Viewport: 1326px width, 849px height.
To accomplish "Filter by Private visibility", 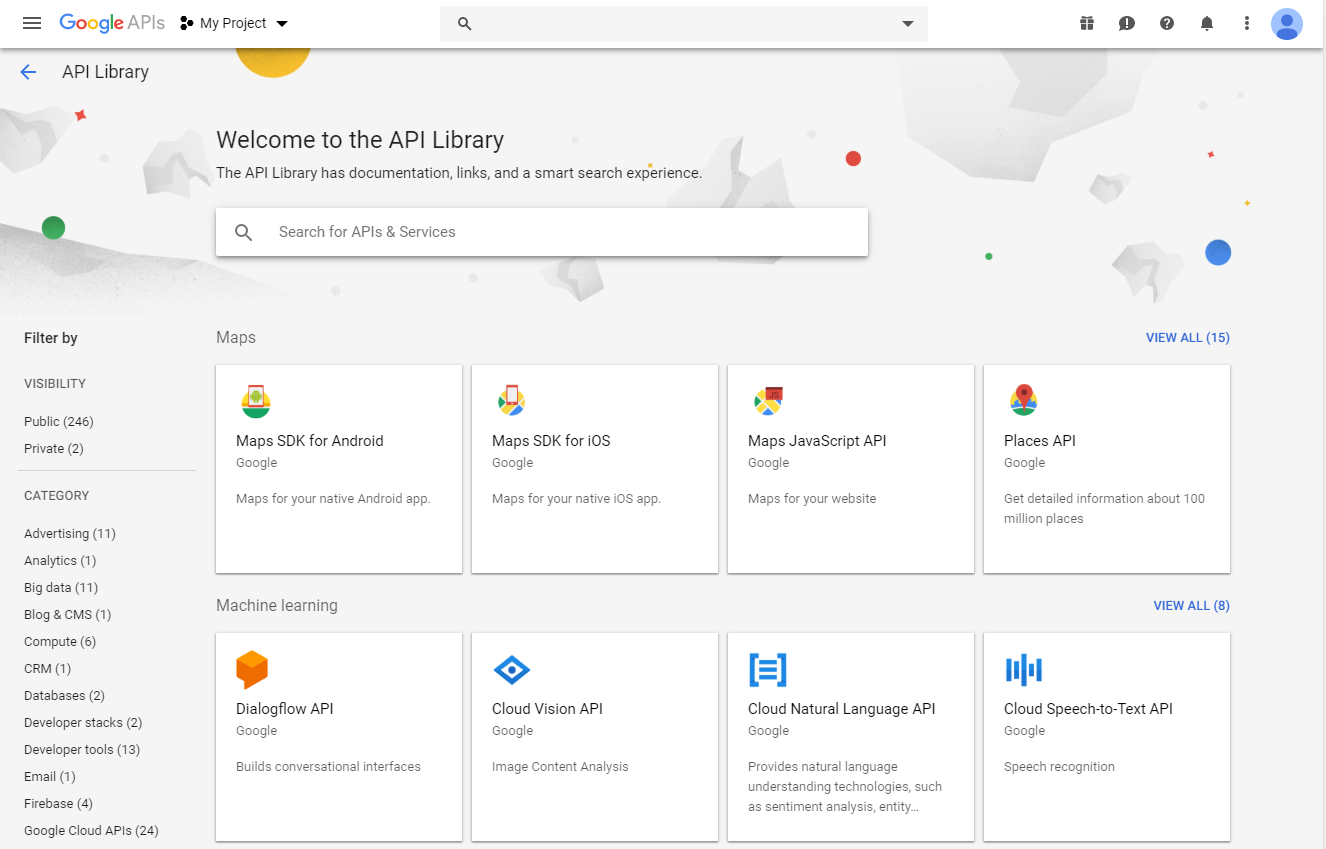I will [52, 448].
